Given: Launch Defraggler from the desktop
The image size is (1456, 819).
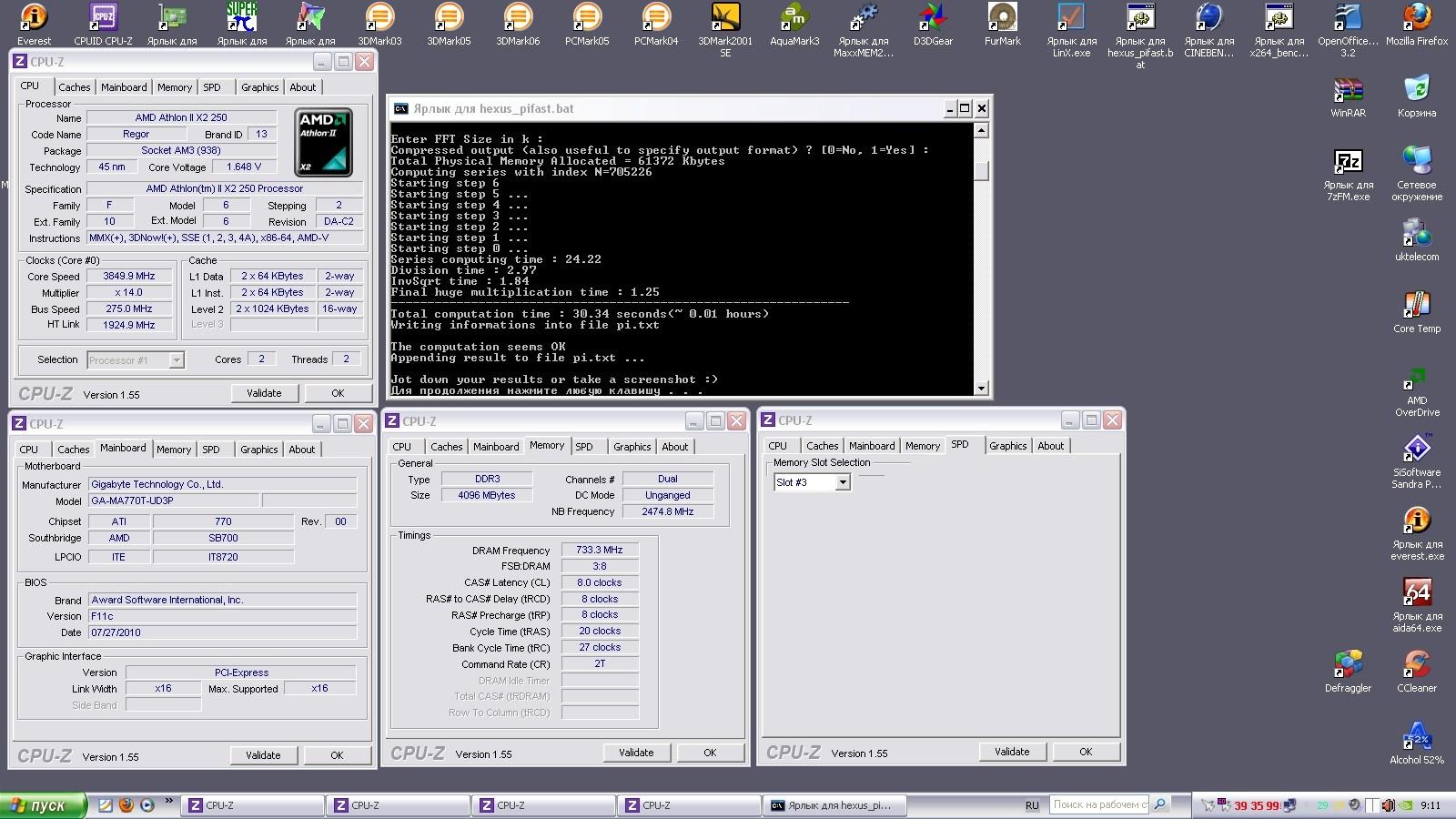Looking at the screenshot, I should click(x=1348, y=672).
